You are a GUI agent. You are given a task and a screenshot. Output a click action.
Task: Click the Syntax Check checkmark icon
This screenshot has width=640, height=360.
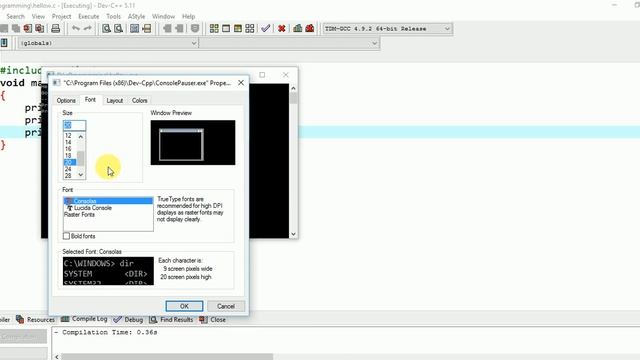point(266,28)
